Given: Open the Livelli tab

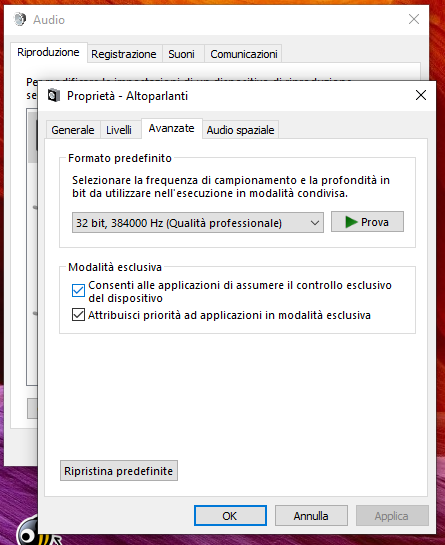Looking at the screenshot, I should pyautogui.click(x=119, y=130).
